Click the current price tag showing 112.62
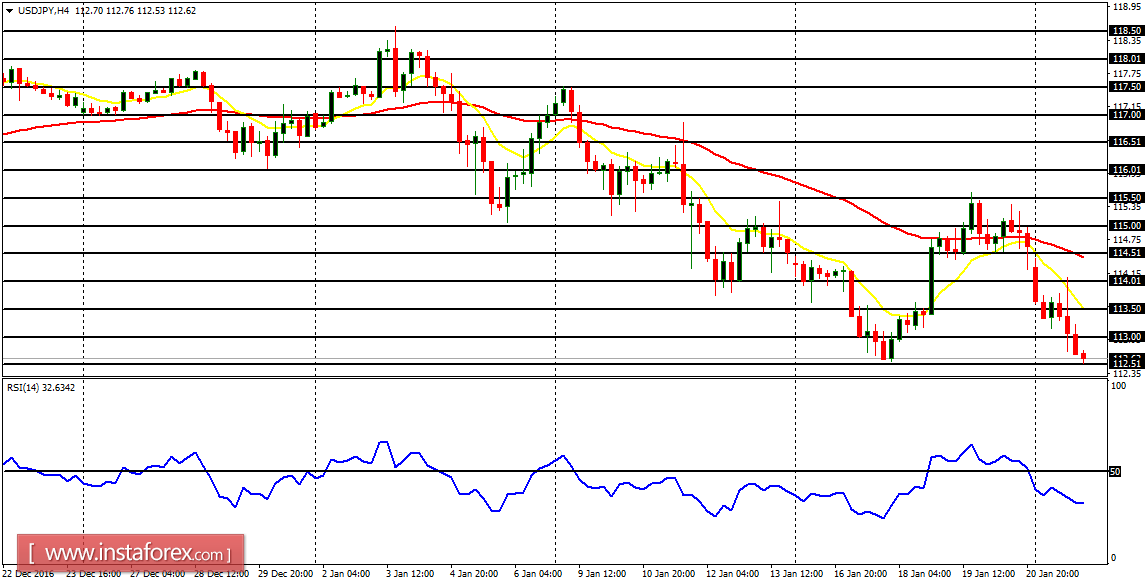This screenshot has width=1147, height=585. pos(1129,356)
